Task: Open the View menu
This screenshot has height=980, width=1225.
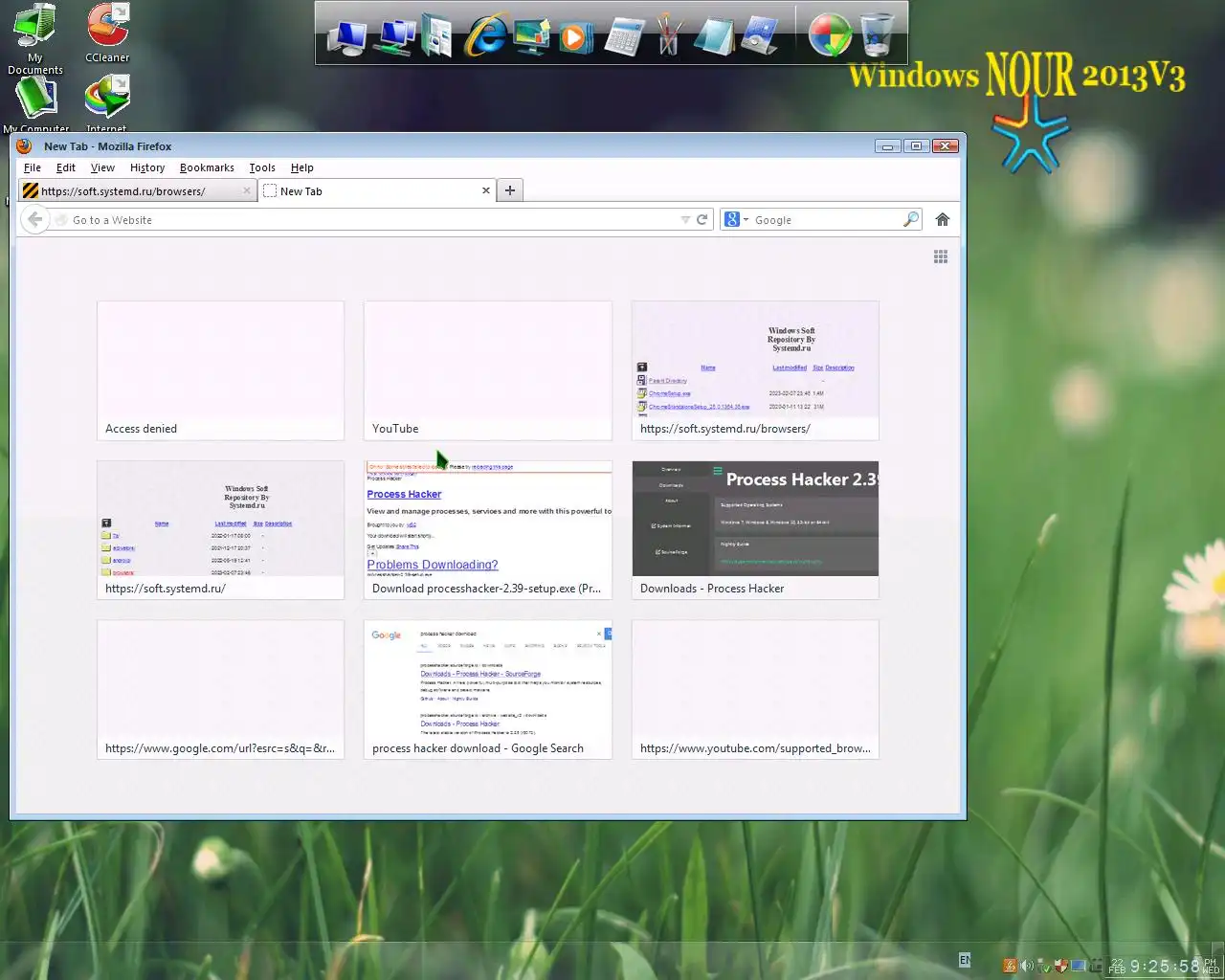Action: pyautogui.click(x=102, y=167)
